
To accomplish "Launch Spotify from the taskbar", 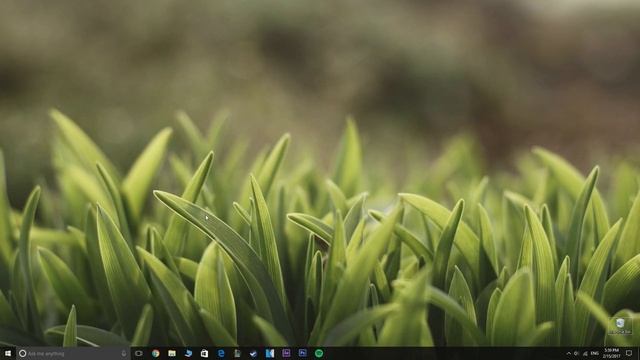I will coord(319,353).
